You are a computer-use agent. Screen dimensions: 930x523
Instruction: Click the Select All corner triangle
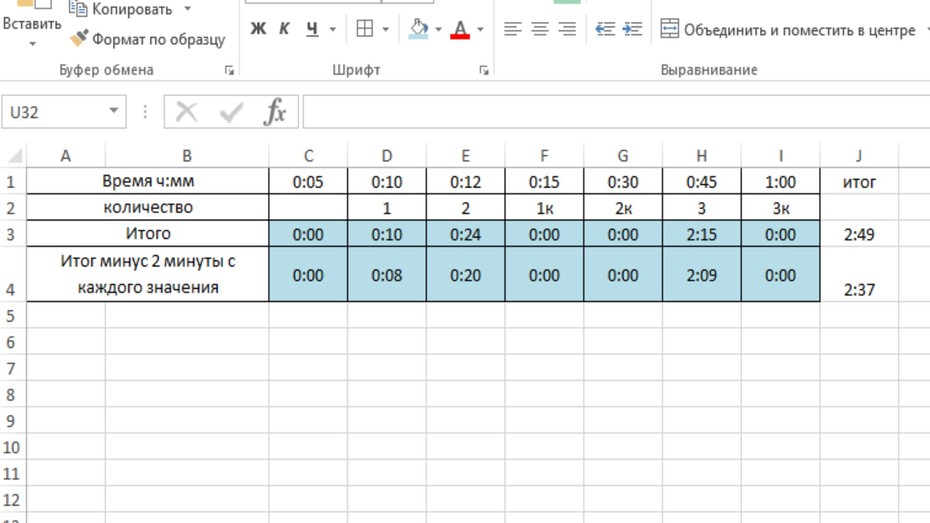click(x=14, y=155)
